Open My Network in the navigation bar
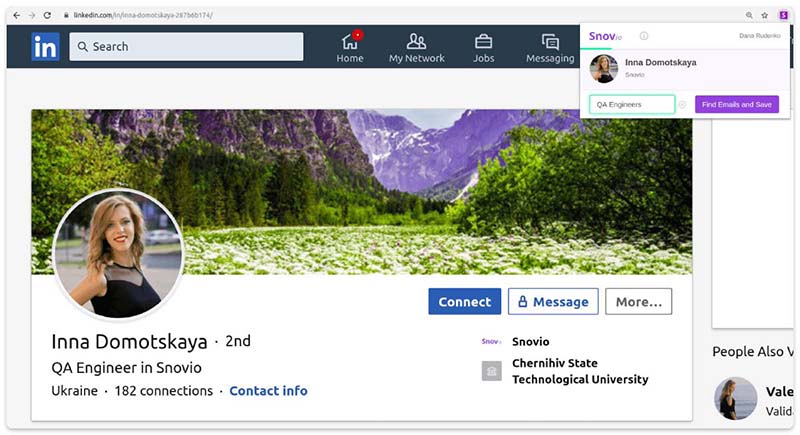Screen dimensions: 800x435 (x=417, y=47)
